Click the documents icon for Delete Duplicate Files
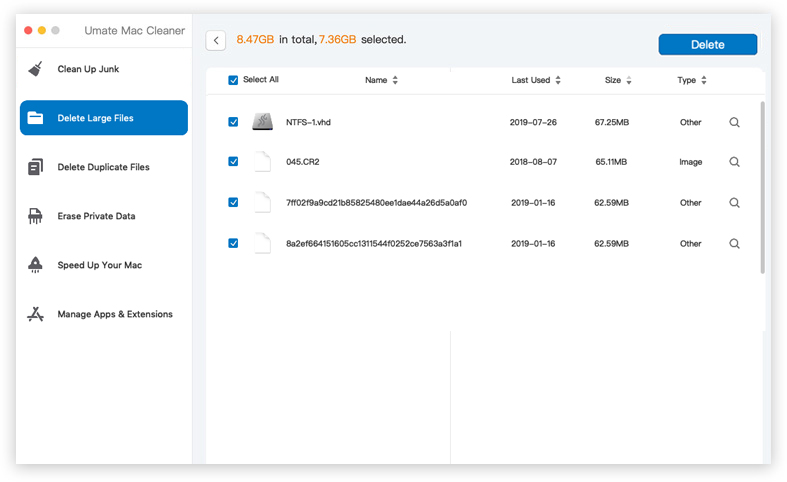This screenshot has height=482, width=787. 35,167
